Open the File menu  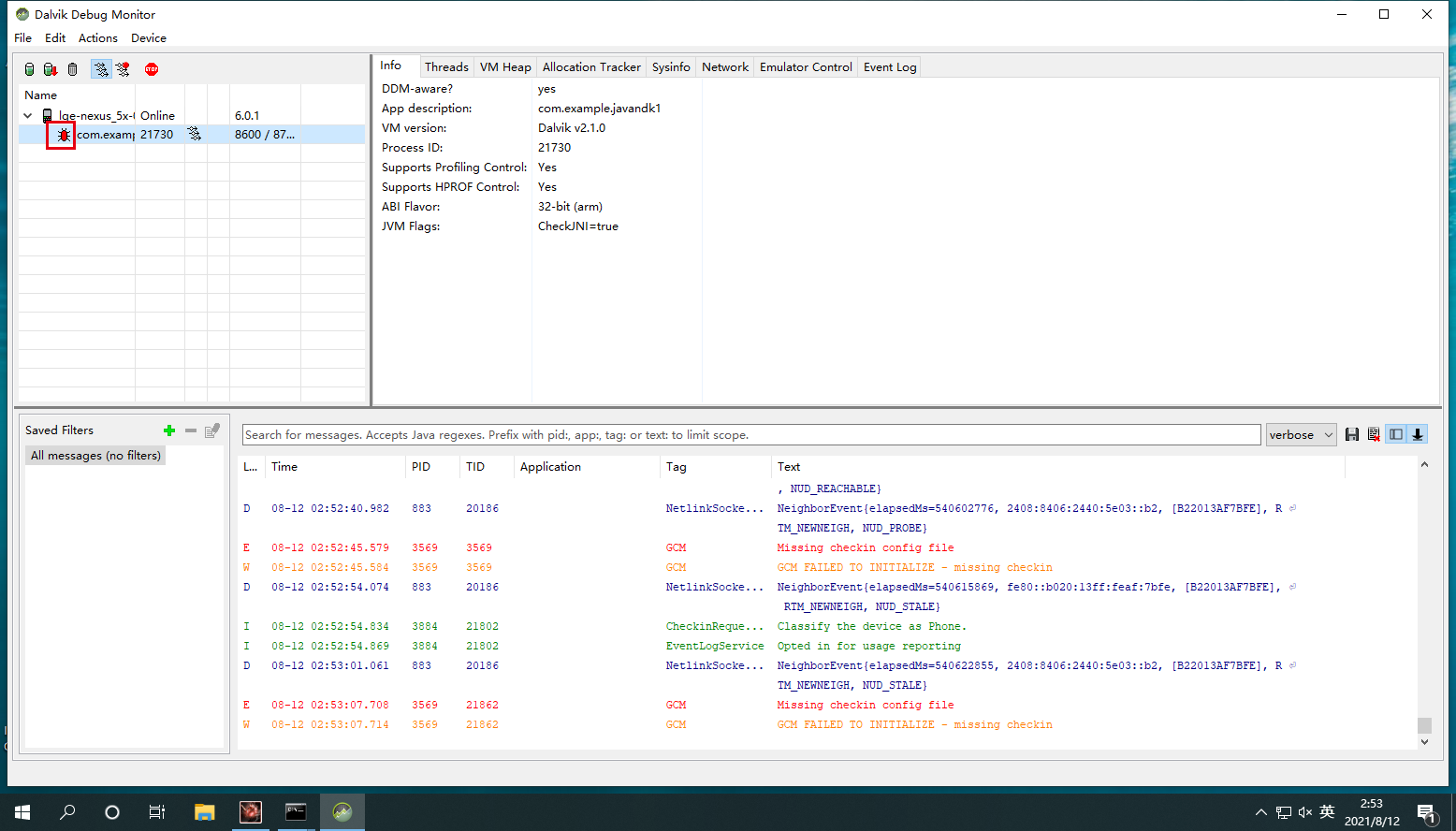point(23,38)
